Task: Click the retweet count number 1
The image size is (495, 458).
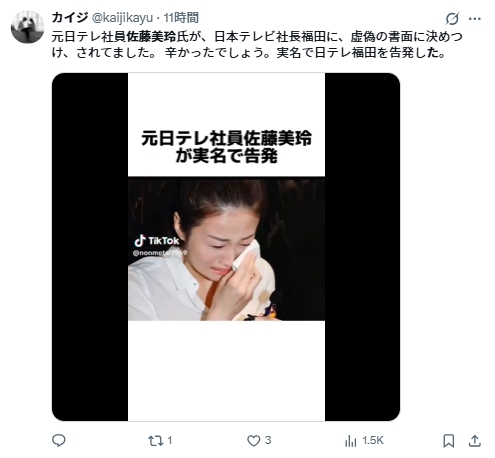Action: 170,440
